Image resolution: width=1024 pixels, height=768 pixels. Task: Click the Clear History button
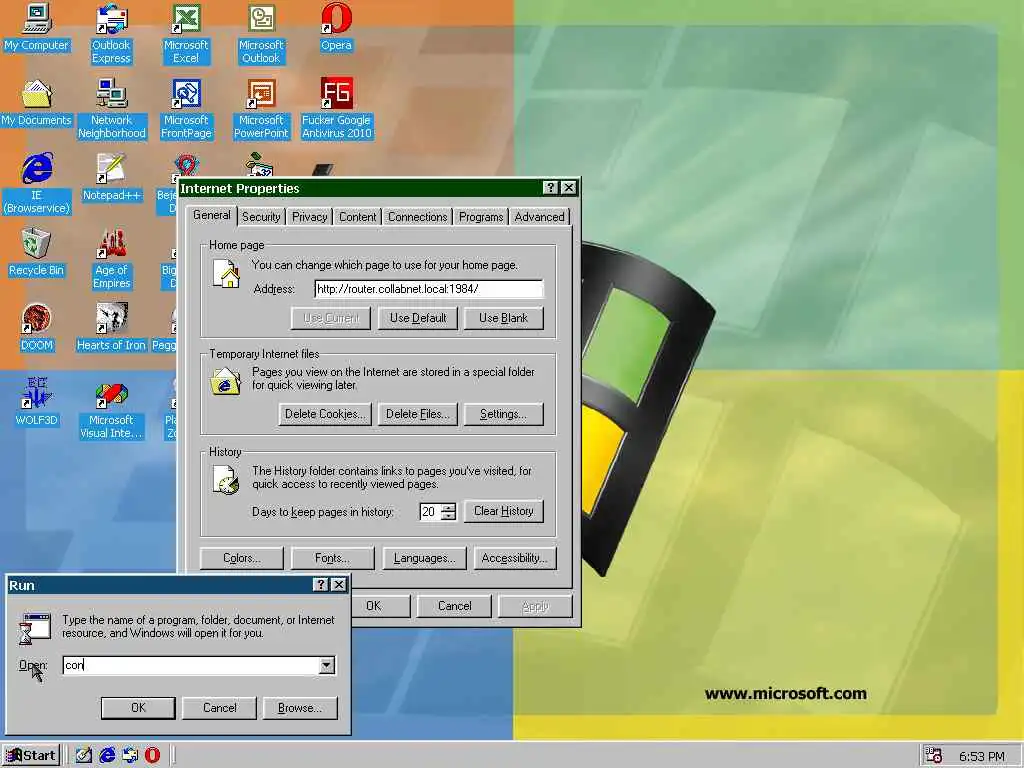[x=504, y=511]
